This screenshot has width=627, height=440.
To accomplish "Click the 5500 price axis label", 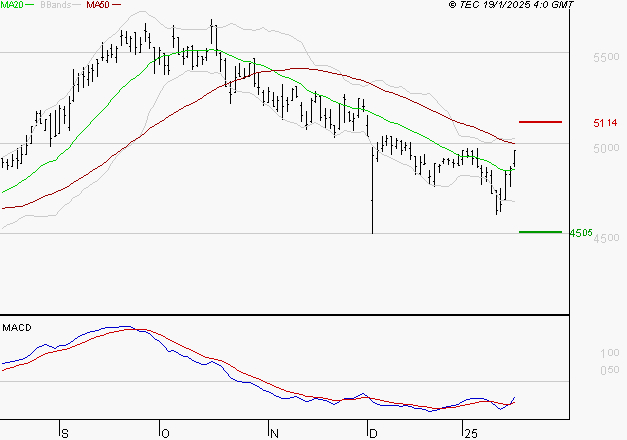I will pyautogui.click(x=606, y=57).
